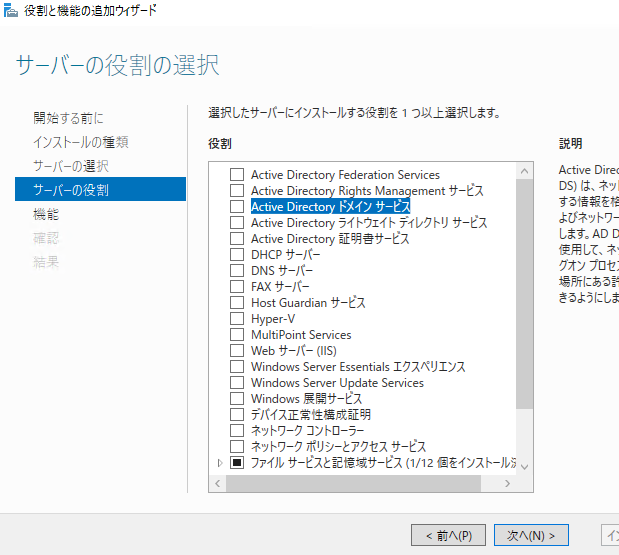Screen dimensions: 619x555
Task: Enable the Hyper-V role checkbox
Action: (x=237, y=319)
